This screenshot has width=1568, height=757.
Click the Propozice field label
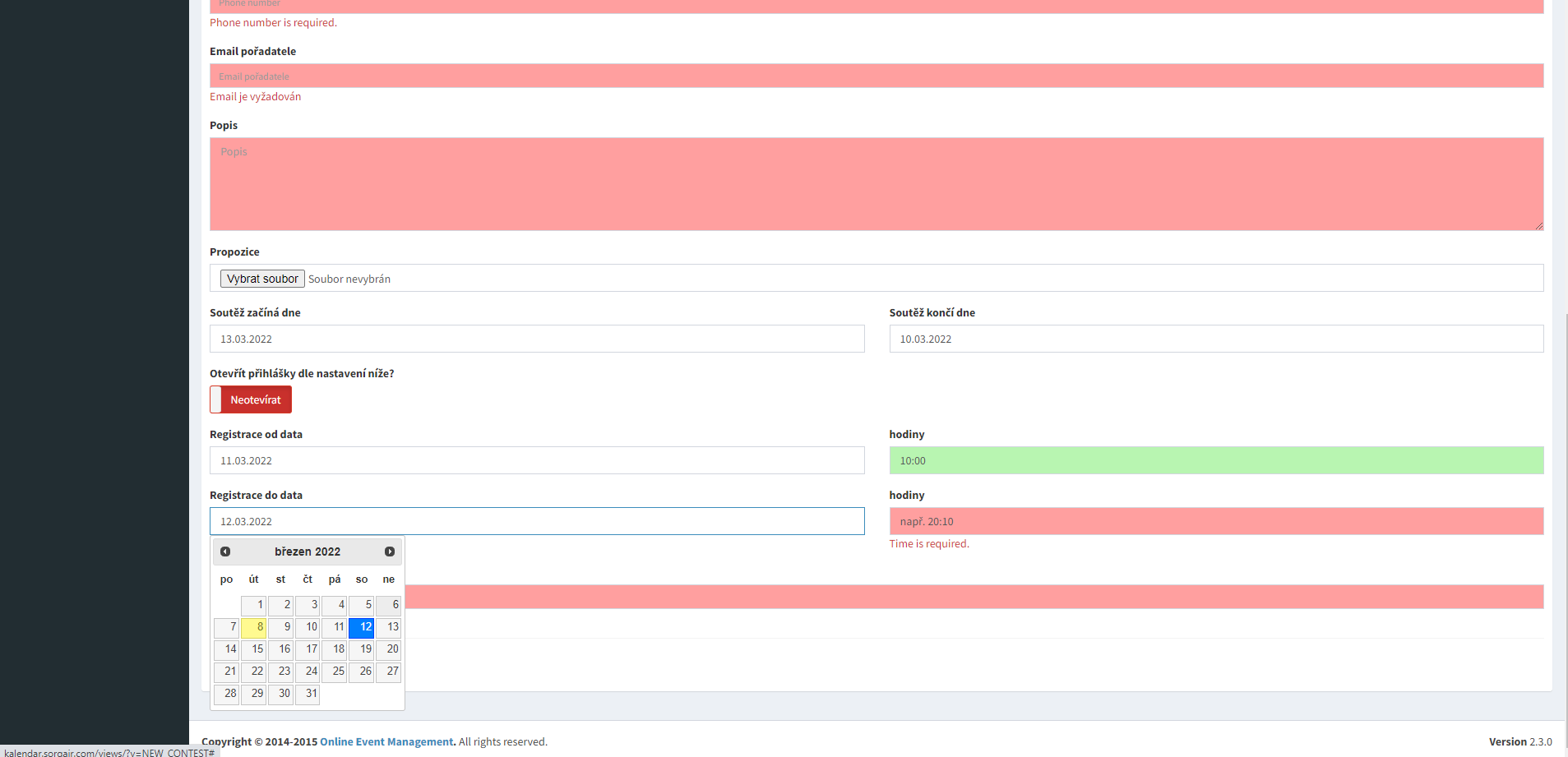[x=234, y=252]
